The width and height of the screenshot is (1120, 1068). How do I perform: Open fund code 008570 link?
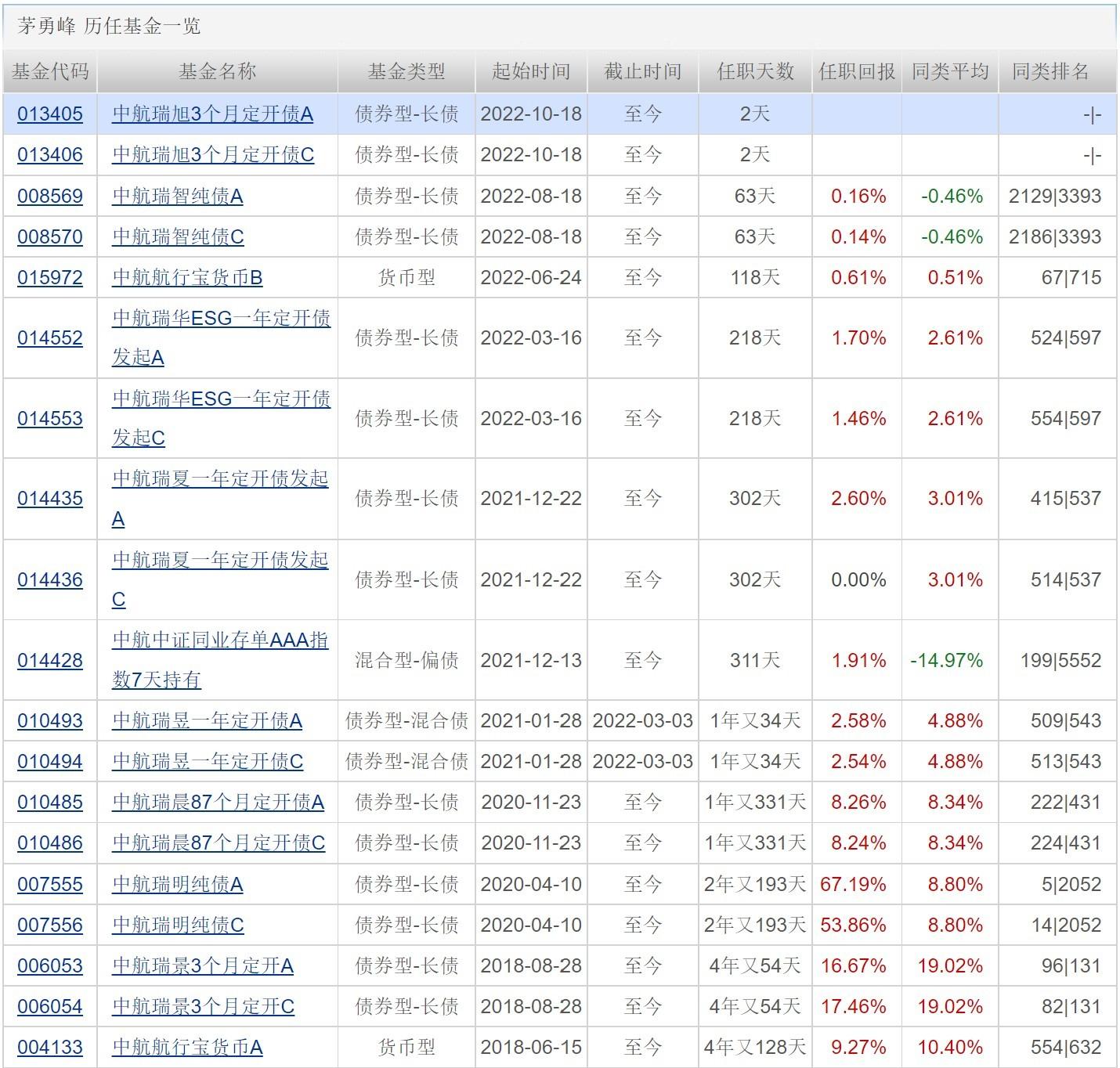[x=49, y=236]
